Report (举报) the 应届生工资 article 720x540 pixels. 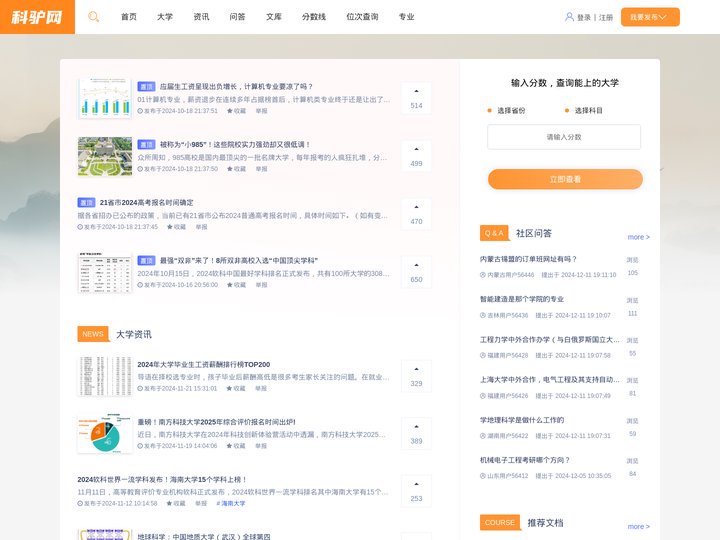pyautogui.click(x=261, y=111)
